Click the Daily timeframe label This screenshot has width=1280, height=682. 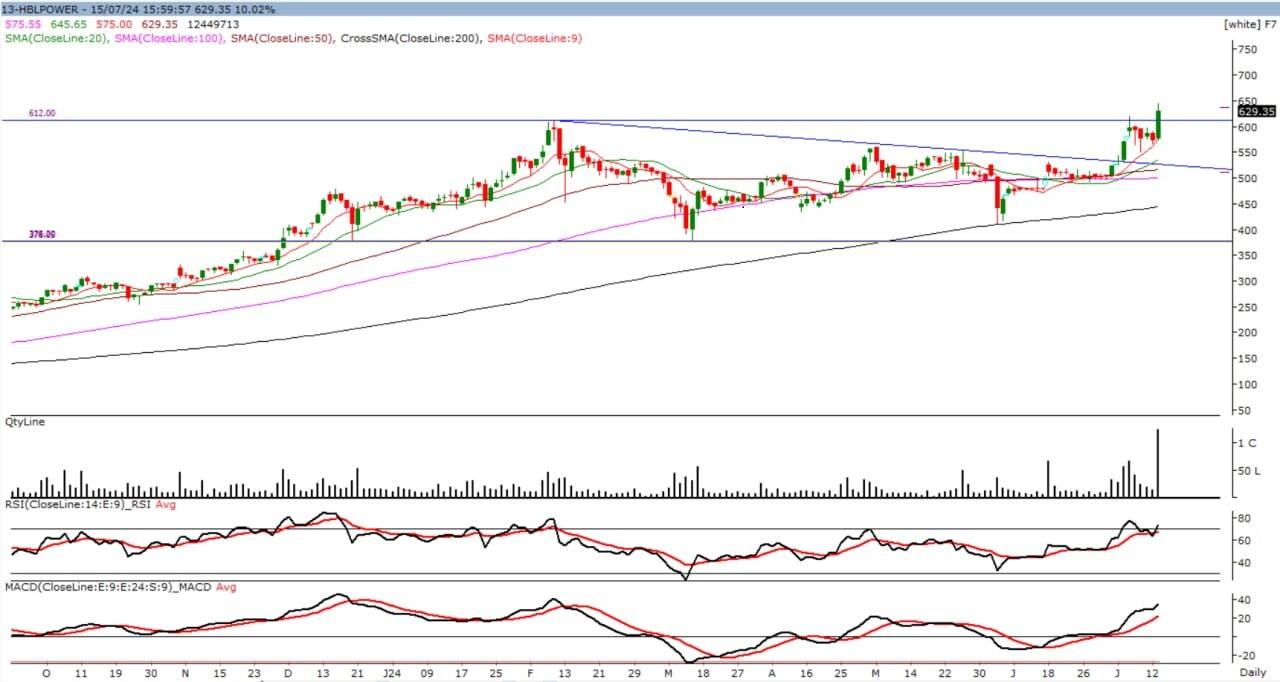(x=1255, y=674)
